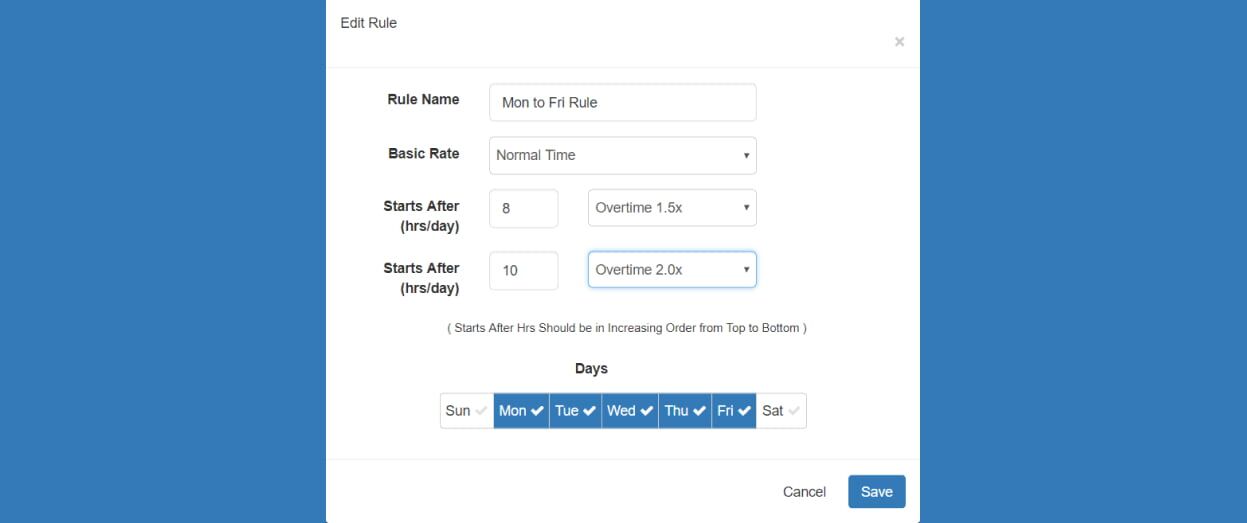Turn off the Fri day toggle
The image size is (1247, 523).
pyautogui.click(x=734, y=411)
